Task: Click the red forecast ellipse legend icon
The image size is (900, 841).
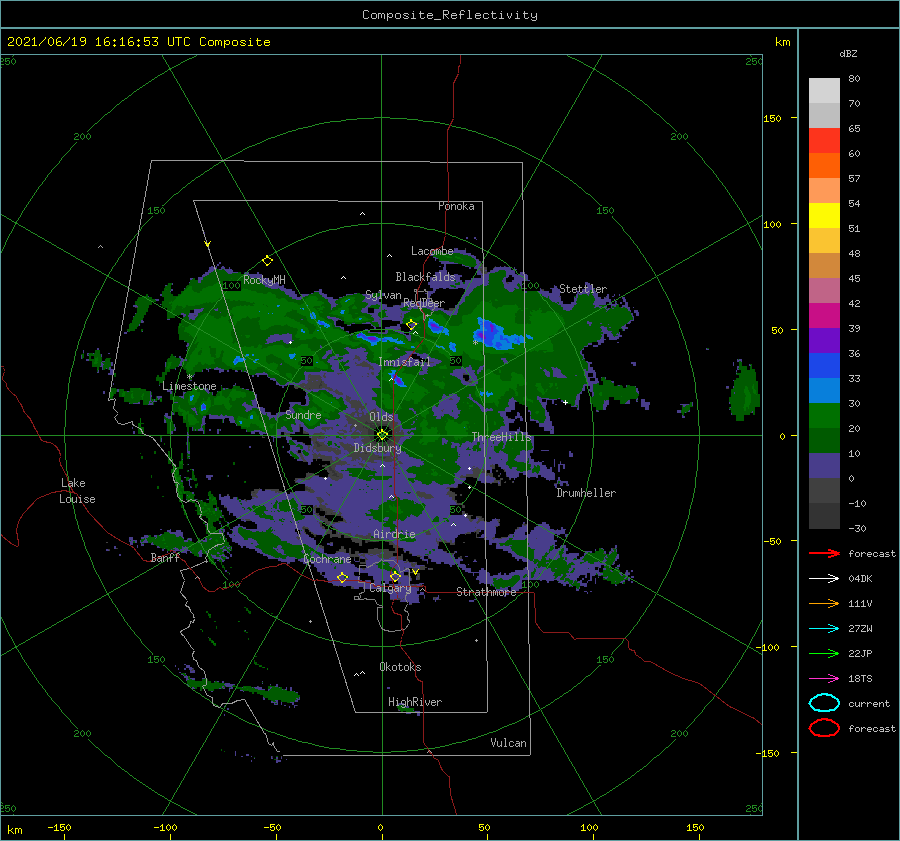Action: [824, 728]
